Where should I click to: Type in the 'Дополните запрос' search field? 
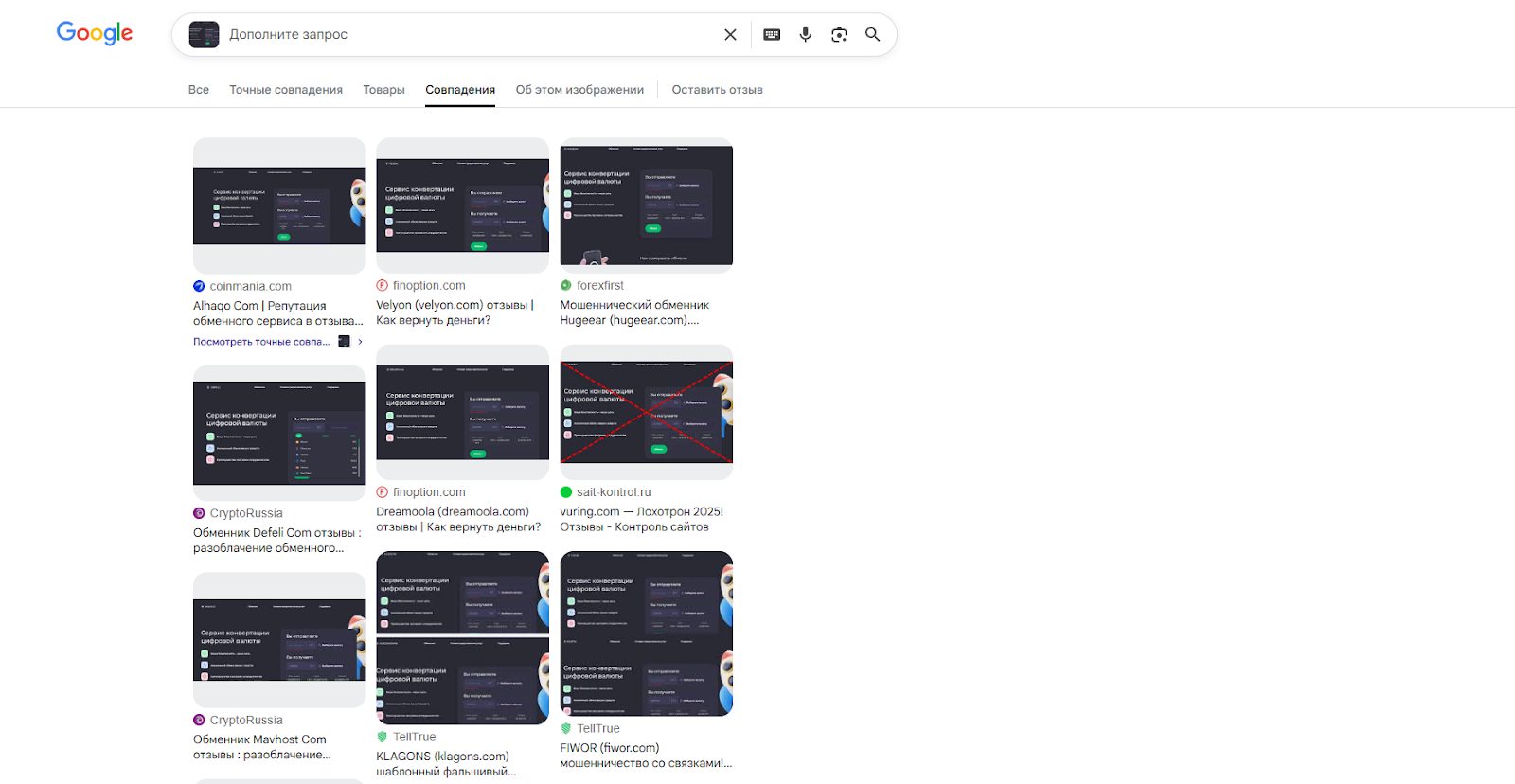(464, 35)
